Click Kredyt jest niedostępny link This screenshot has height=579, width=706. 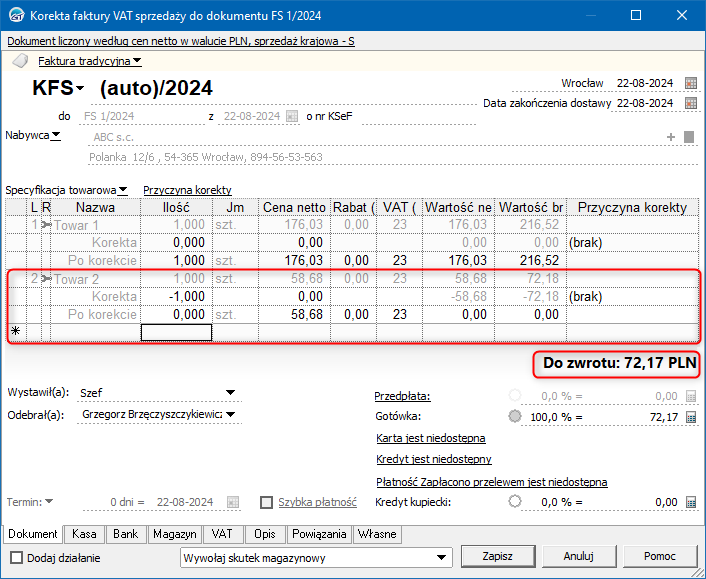click(x=434, y=459)
